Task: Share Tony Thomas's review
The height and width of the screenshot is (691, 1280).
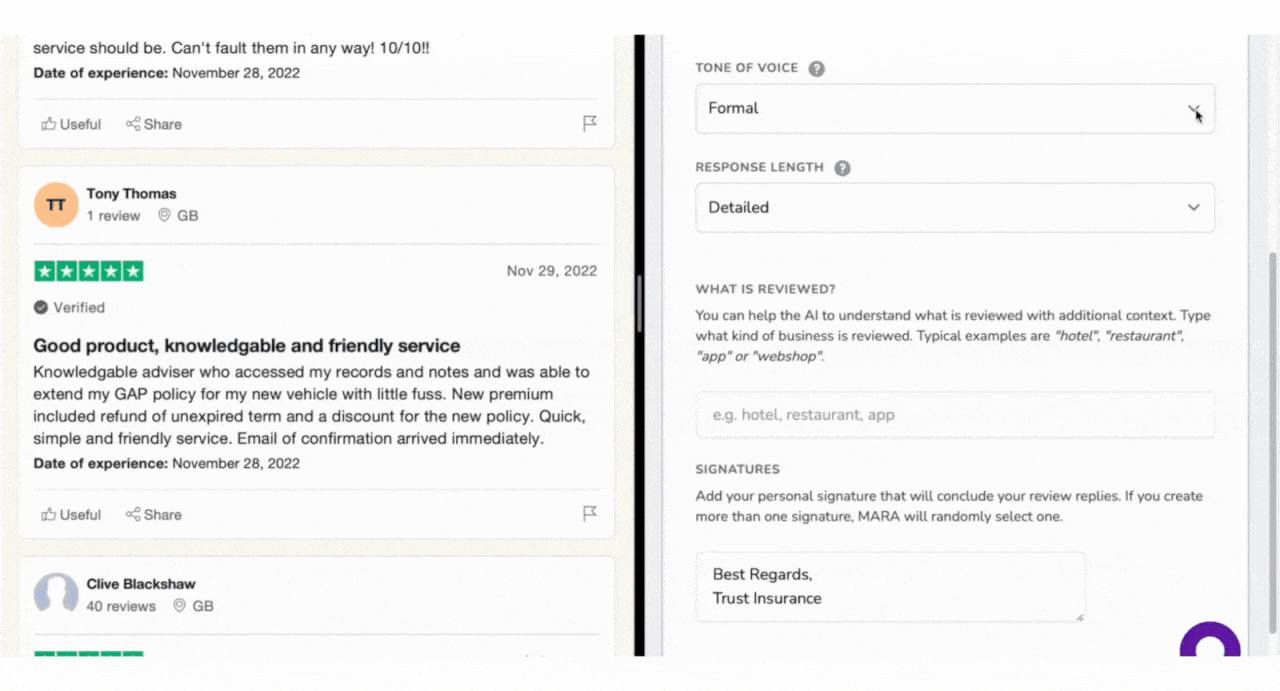Action: point(154,515)
